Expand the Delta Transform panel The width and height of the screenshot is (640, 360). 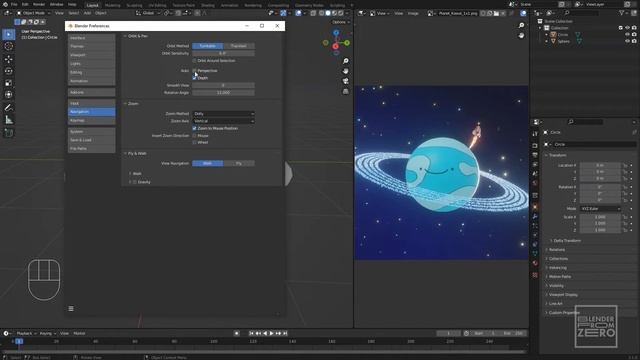click(x=567, y=241)
